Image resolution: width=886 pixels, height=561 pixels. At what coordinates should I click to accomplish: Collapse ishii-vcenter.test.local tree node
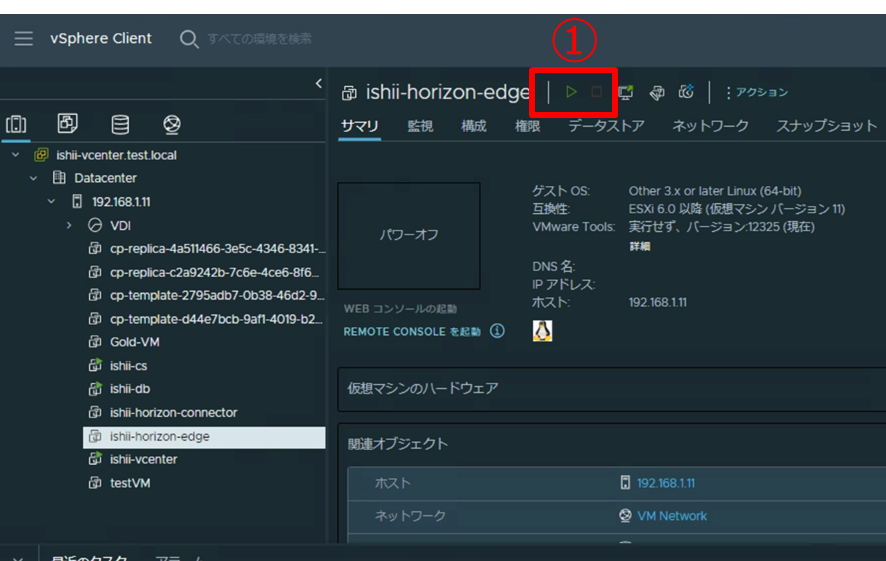[x=16, y=155]
